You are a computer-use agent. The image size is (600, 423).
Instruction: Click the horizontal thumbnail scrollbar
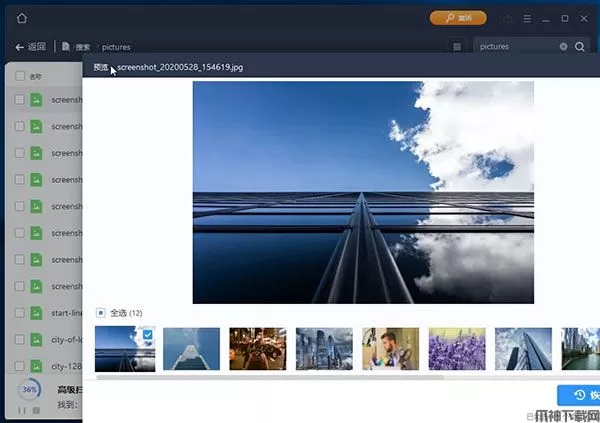click(x=270, y=377)
